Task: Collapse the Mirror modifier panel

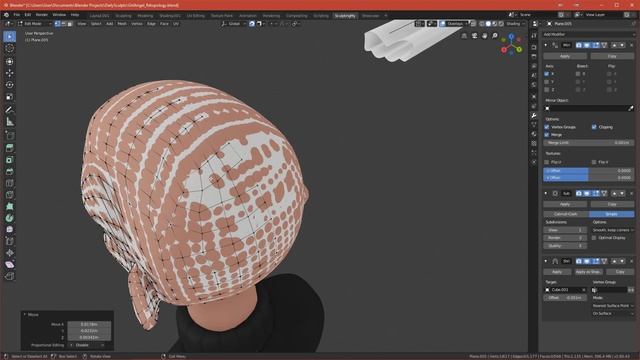Action: pyautogui.click(x=546, y=45)
